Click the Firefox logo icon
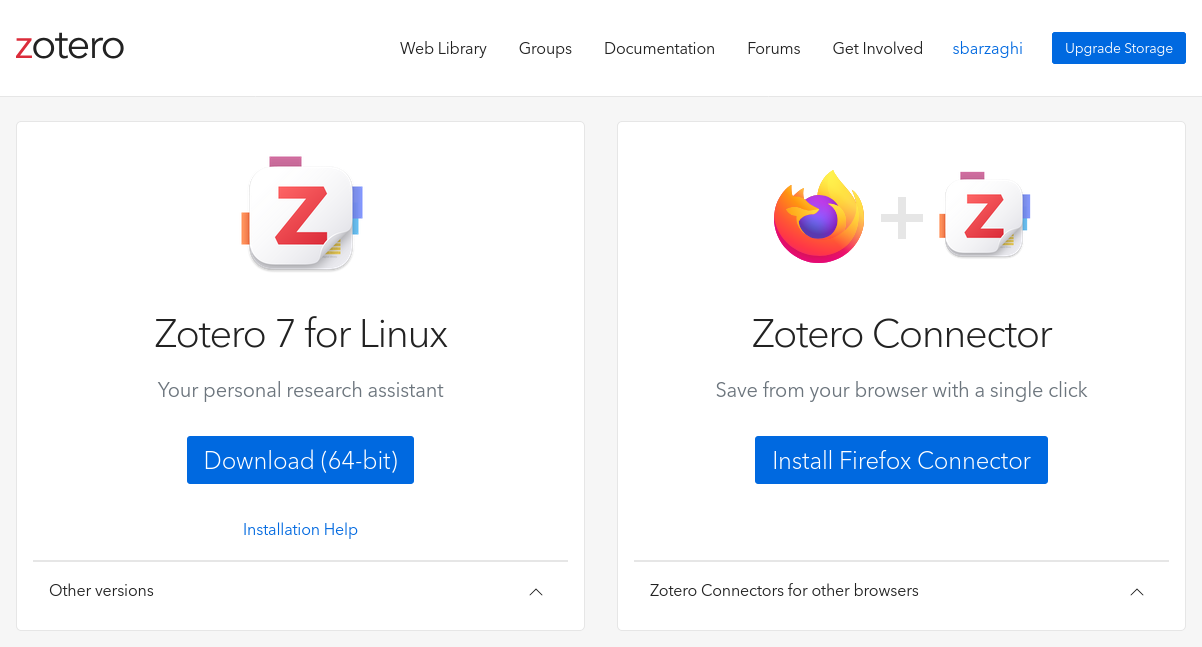Viewport: 1202px width, 647px height. 818,217
